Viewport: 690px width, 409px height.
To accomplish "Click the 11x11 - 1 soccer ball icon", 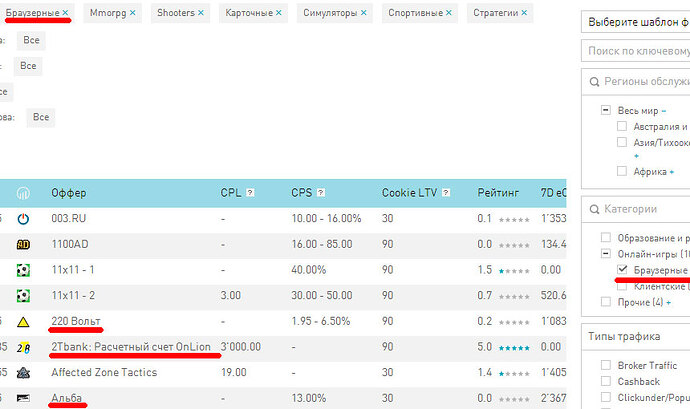I will click(x=23, y=270).
